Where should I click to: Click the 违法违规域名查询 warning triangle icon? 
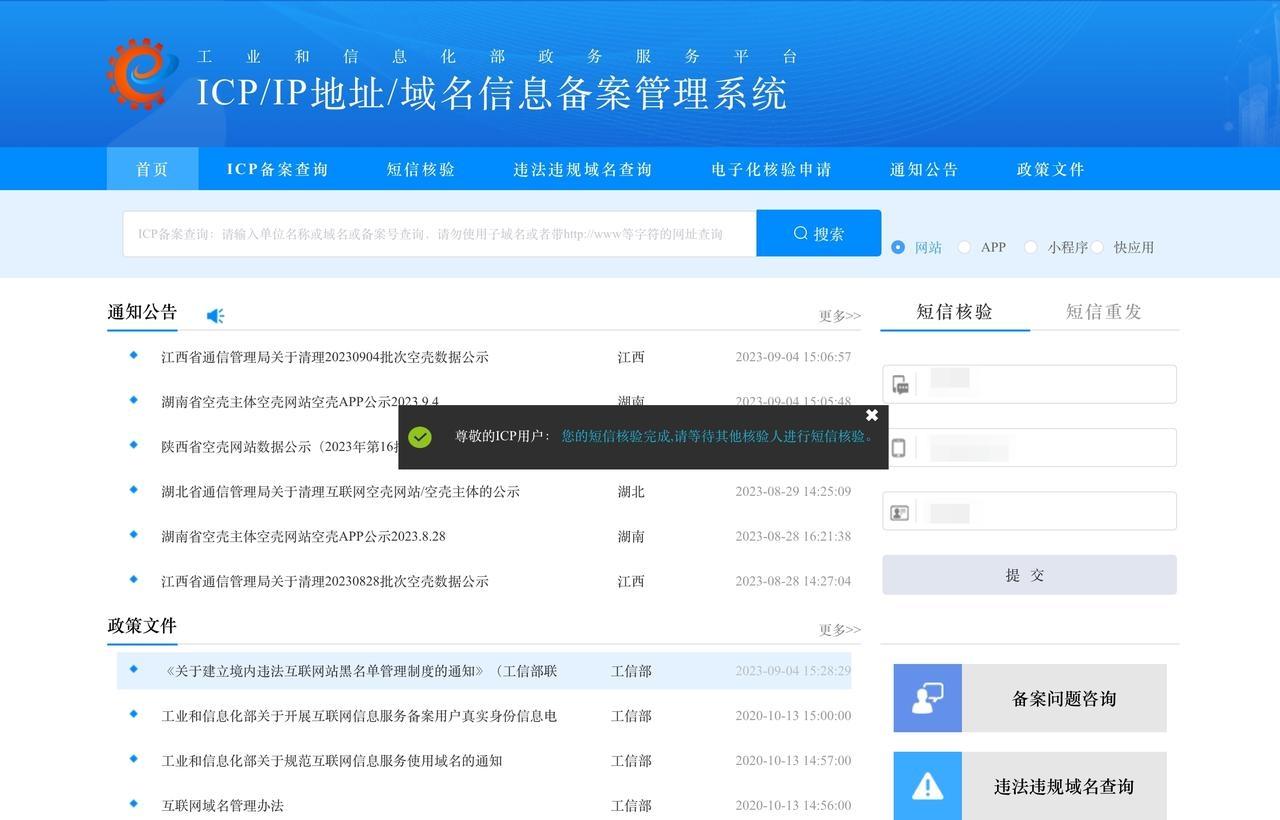click(x=927, y=786)
